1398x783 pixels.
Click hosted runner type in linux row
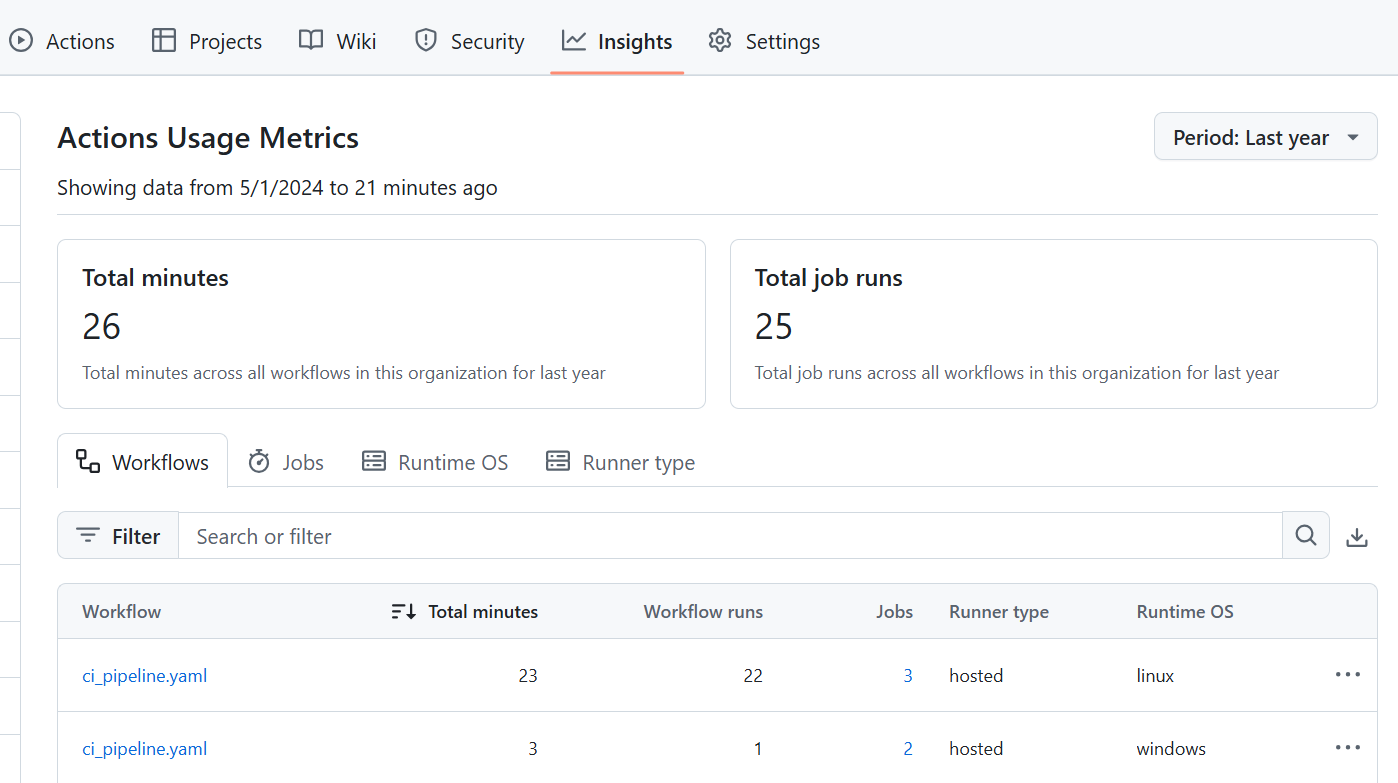(x=976, y=675)
